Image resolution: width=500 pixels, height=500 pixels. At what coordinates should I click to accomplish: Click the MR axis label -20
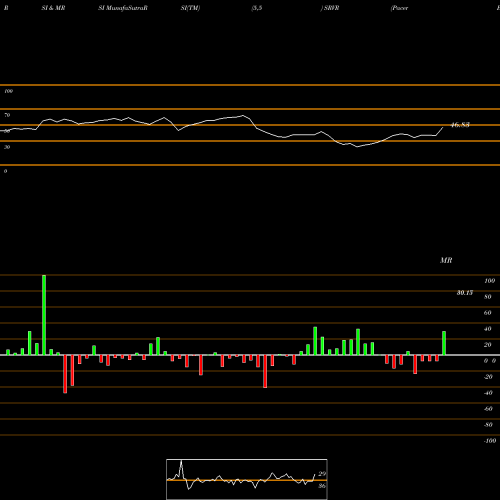point(488,377)
